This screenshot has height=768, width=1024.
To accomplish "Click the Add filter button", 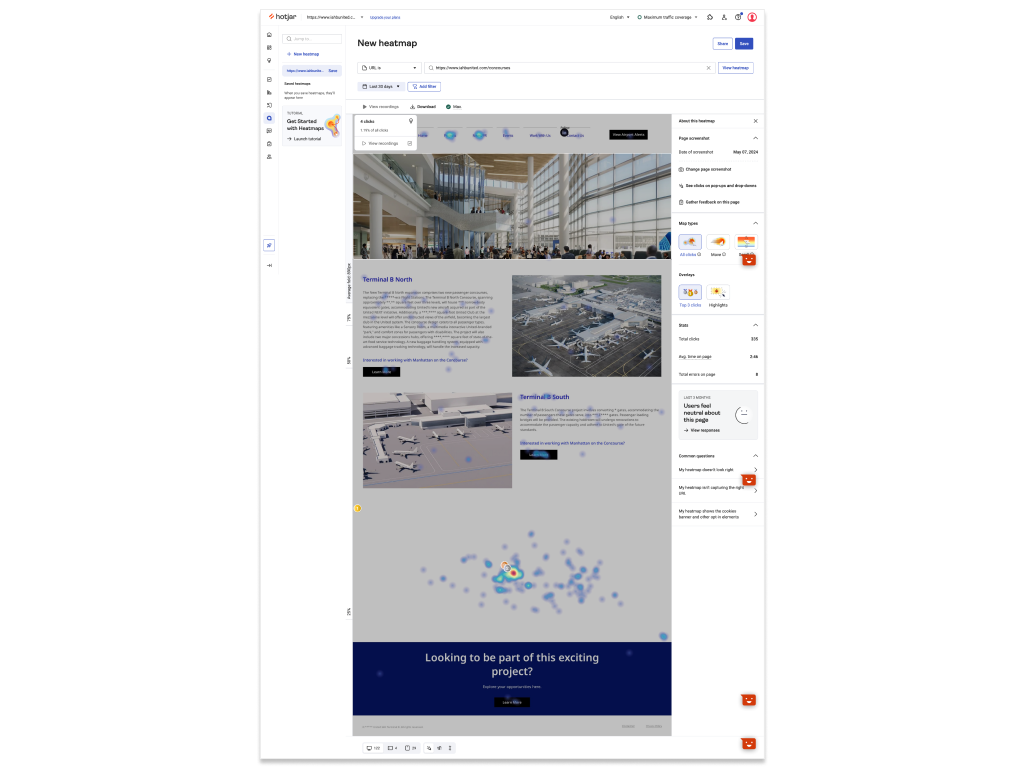I will click(424, 86).
